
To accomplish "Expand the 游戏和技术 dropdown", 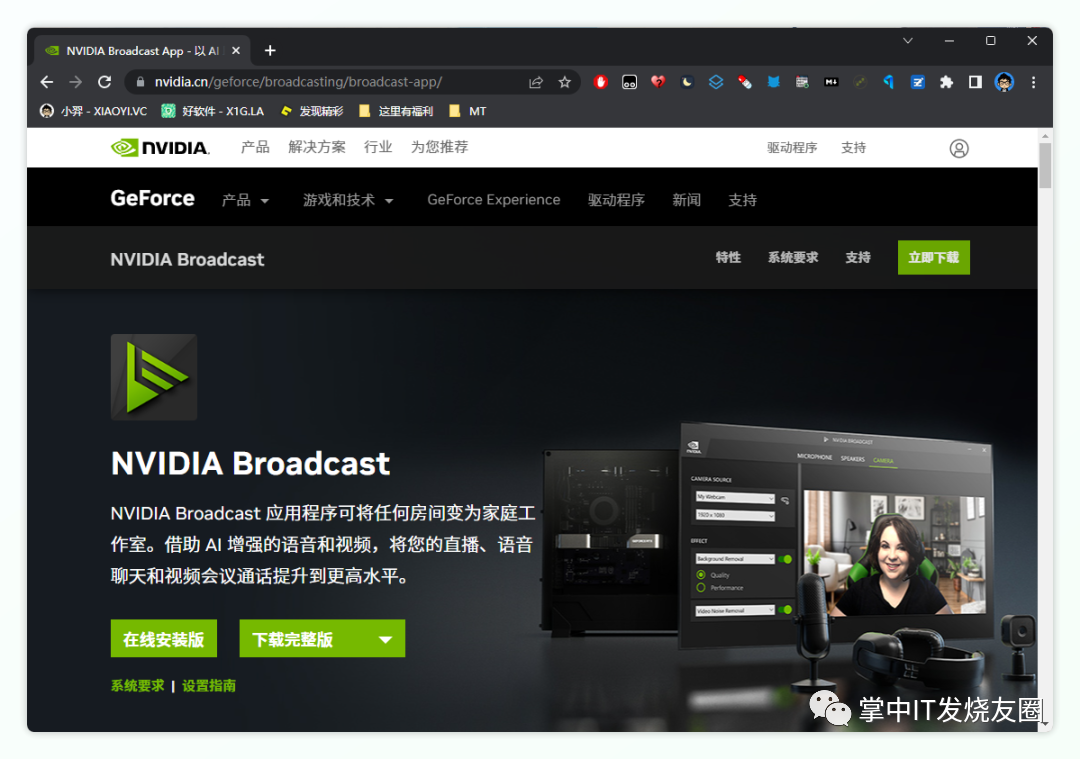I will pyautogui.click(x=348, y=200).
